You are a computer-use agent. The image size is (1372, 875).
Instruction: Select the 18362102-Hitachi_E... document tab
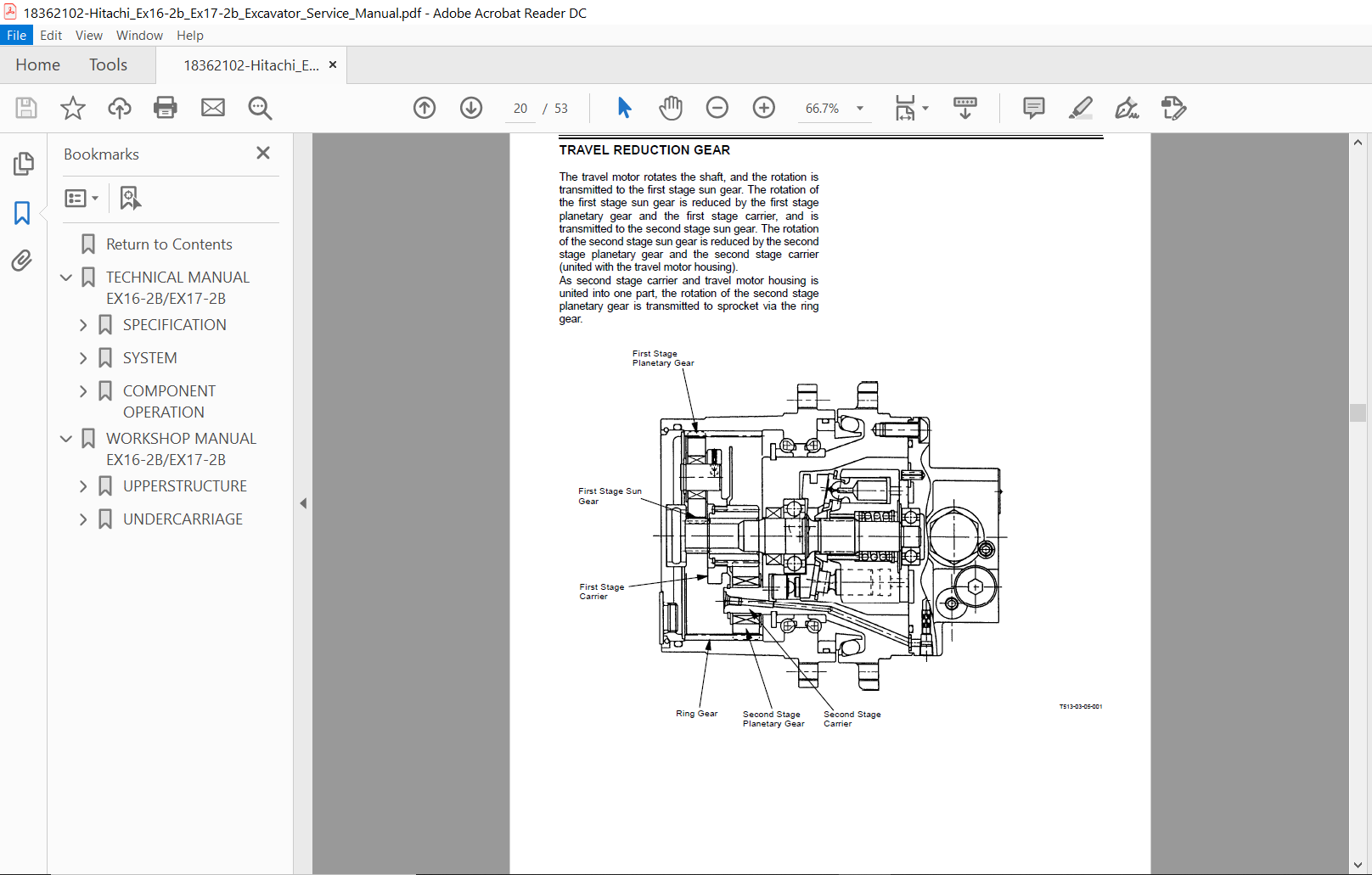(251, 65)
